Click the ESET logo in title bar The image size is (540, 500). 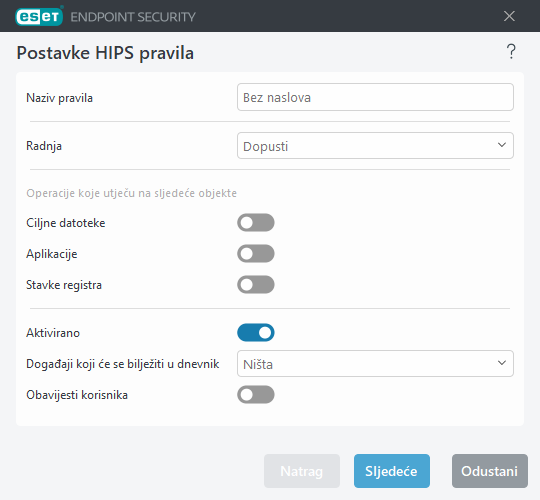39,16
